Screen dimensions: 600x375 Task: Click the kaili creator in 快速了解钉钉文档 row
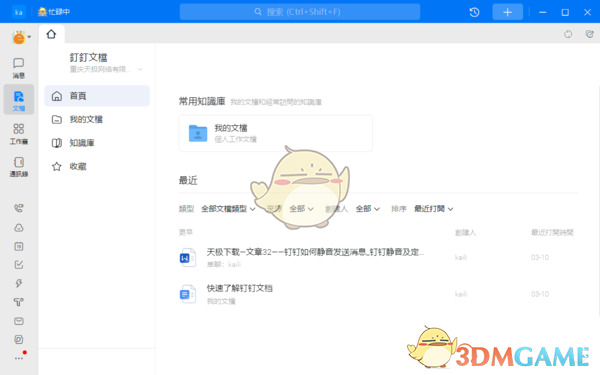click(461, 294)
